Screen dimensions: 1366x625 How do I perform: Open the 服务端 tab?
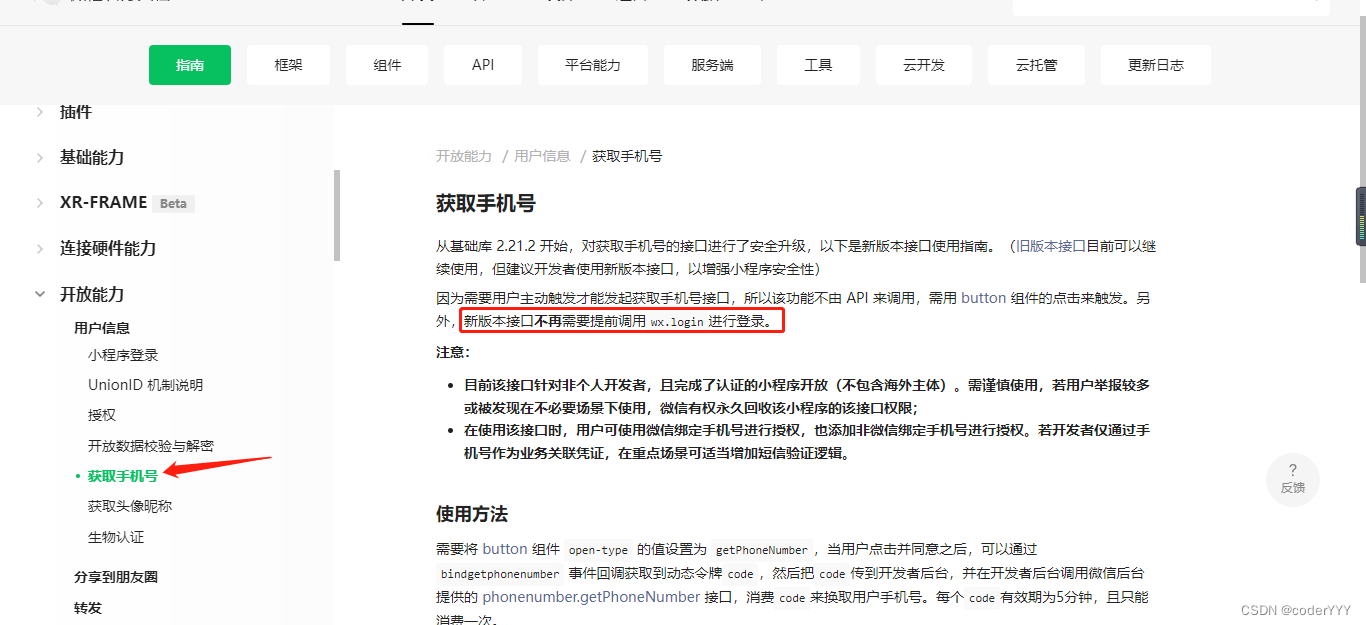712,65
